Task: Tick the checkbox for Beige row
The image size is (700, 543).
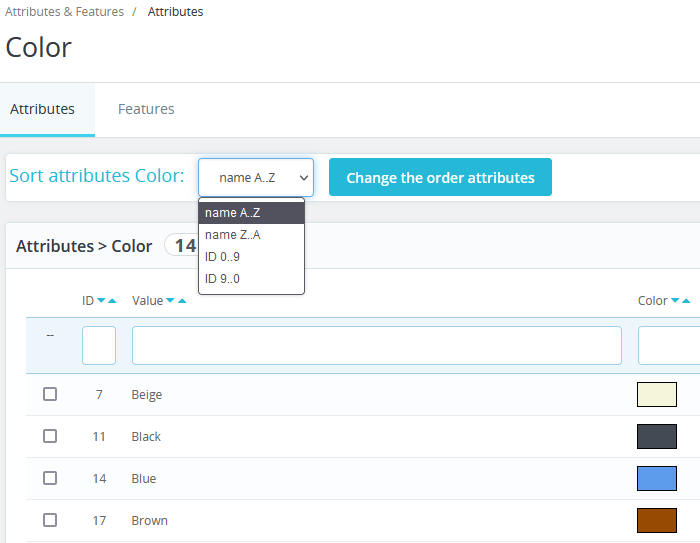Action: 50,394
